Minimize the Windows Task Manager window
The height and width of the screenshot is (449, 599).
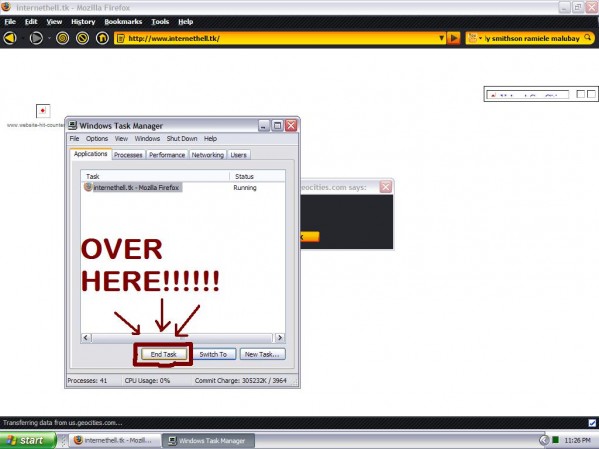coord(264,125)
